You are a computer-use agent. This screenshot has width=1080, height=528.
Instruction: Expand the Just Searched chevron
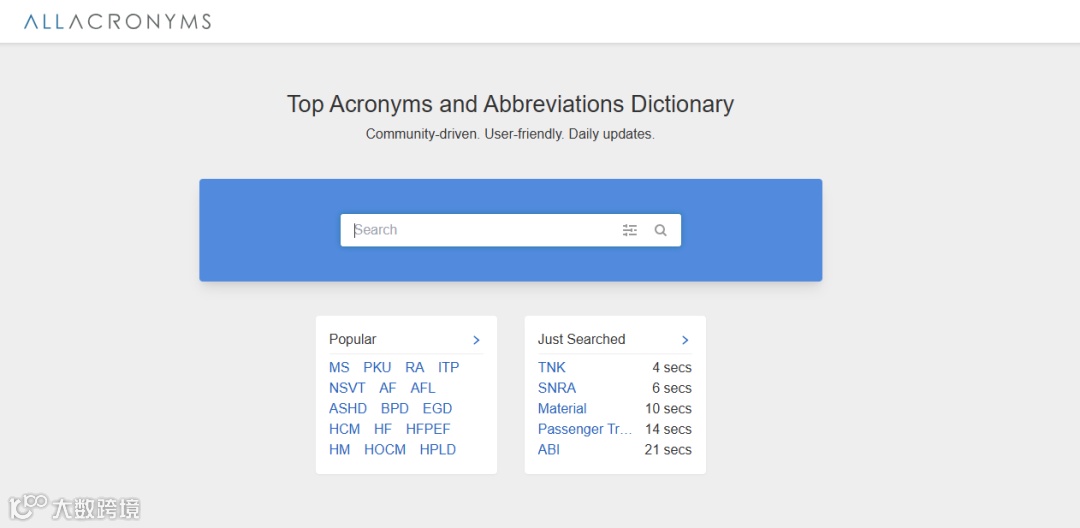pos(685,340)
